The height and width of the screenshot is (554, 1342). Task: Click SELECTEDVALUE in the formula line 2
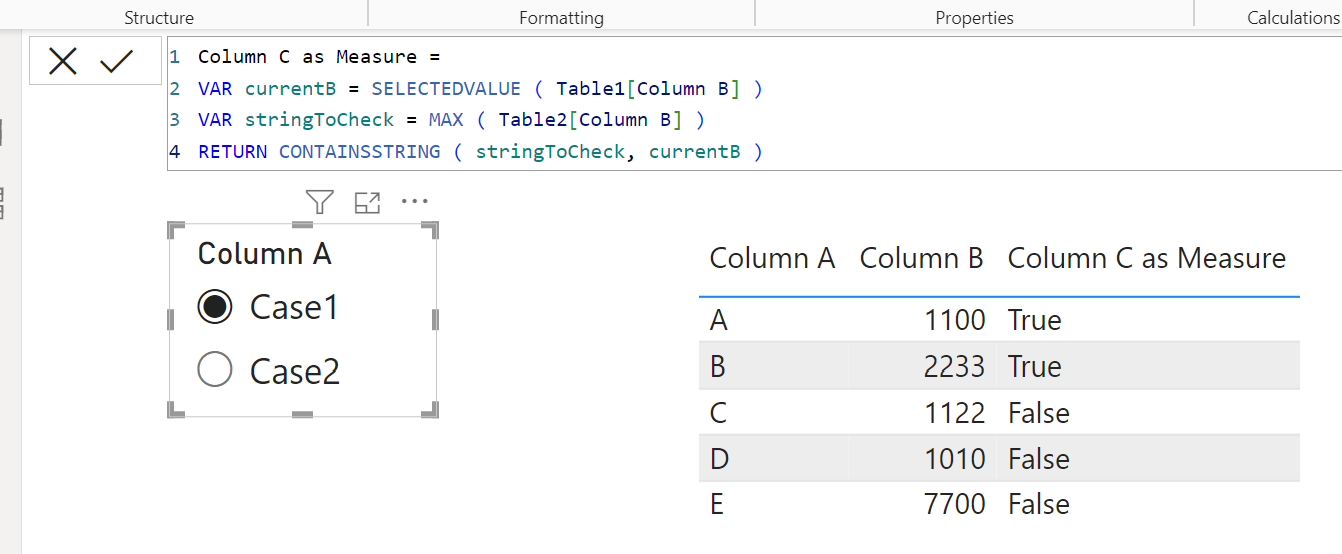446,89
